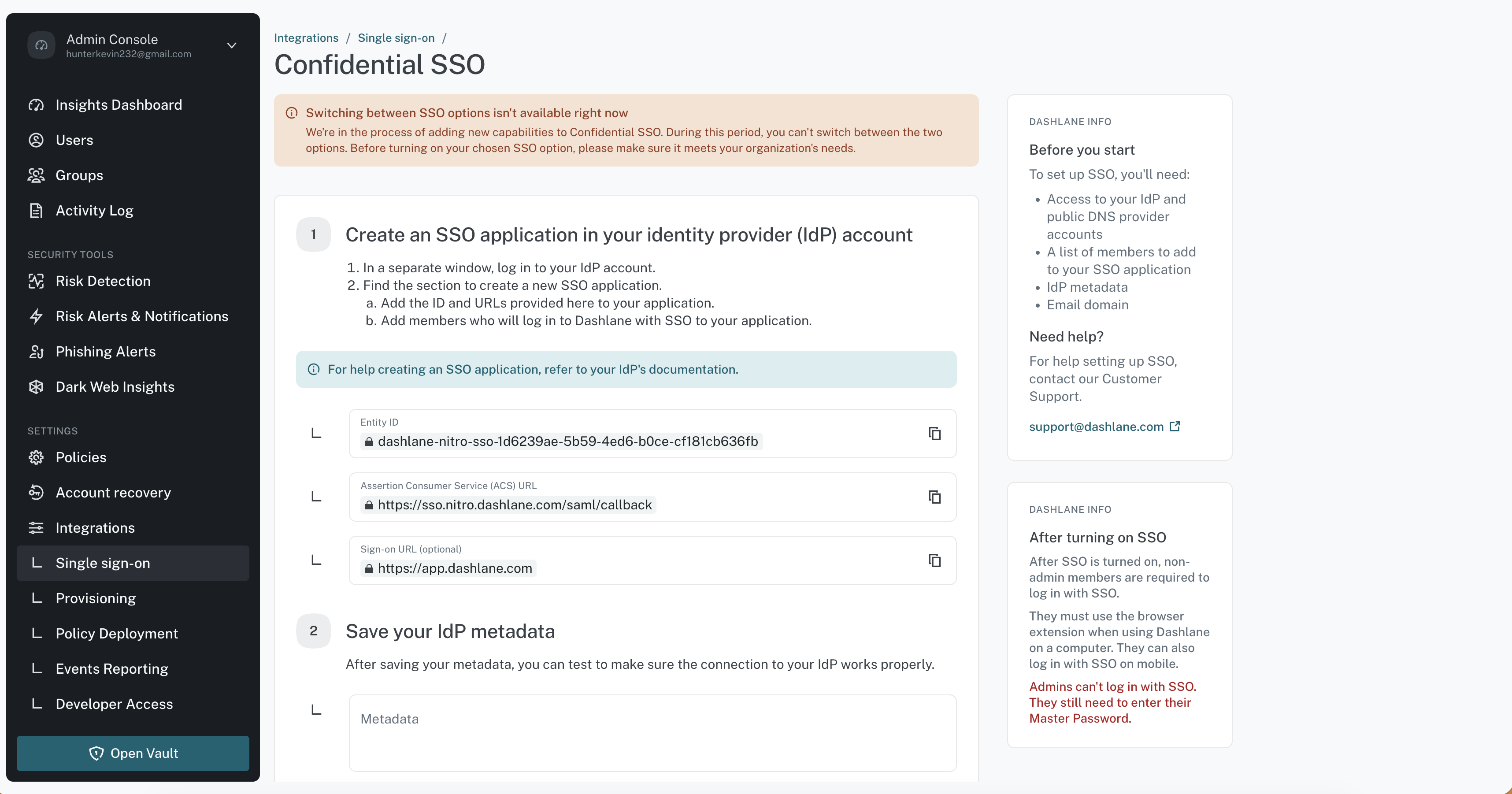Click the Open Vault button
The image size is (1512, 794).
[133, 753]
